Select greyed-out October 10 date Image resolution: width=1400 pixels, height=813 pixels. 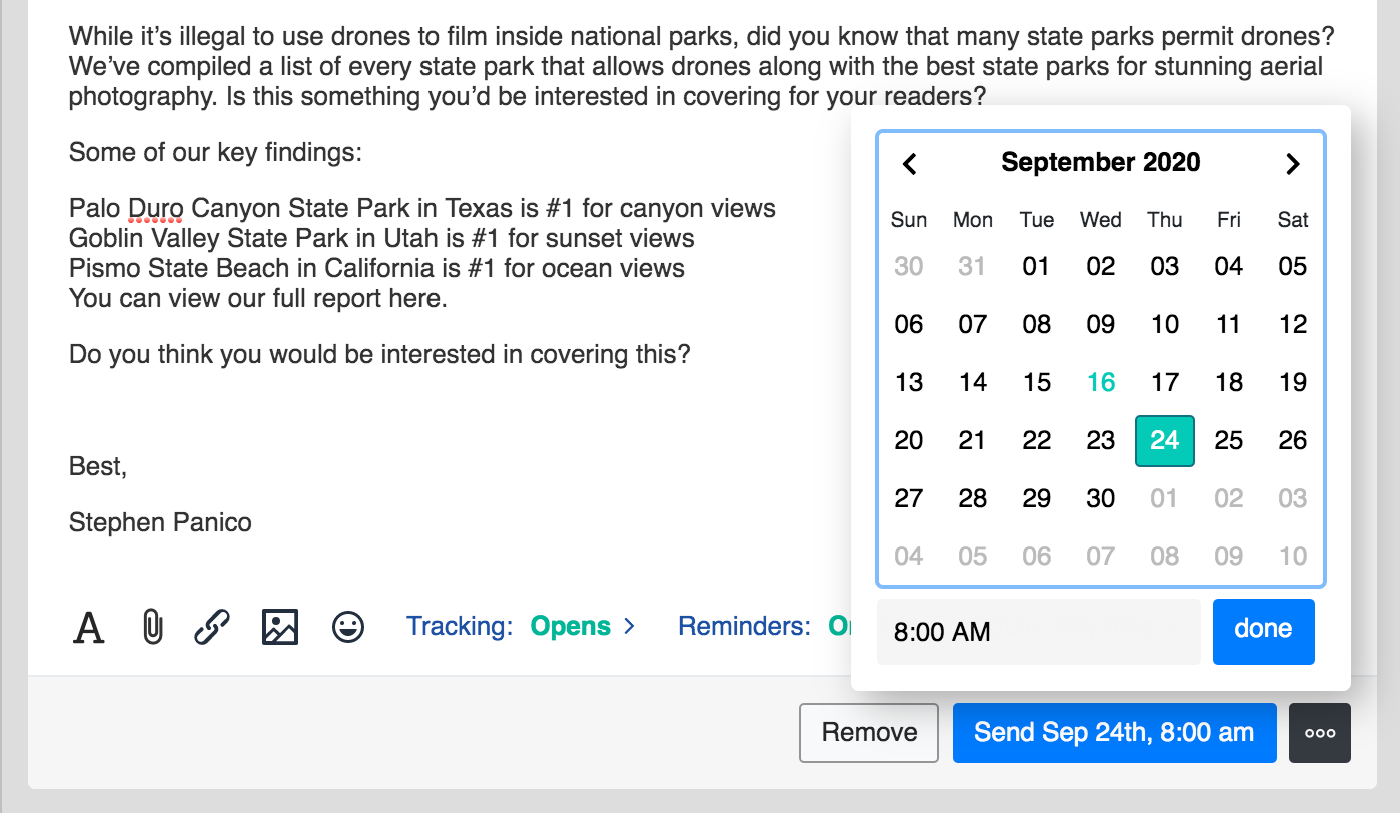click(1293, 556)
